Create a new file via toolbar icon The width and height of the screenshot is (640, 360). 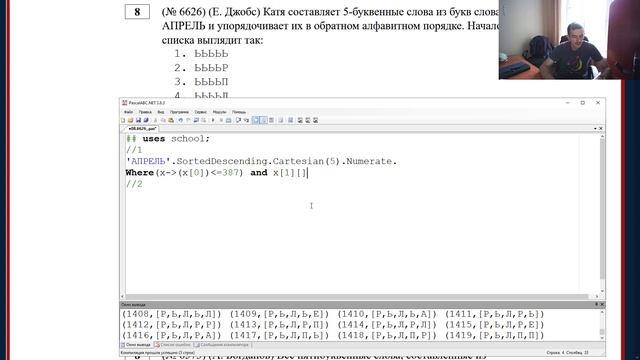[x=123, y=120]
